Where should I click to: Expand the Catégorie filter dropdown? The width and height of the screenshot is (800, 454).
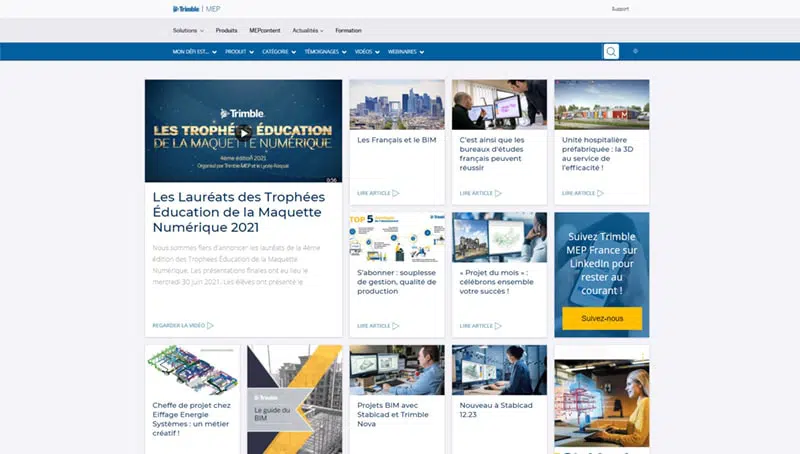(x=279, y=52)
